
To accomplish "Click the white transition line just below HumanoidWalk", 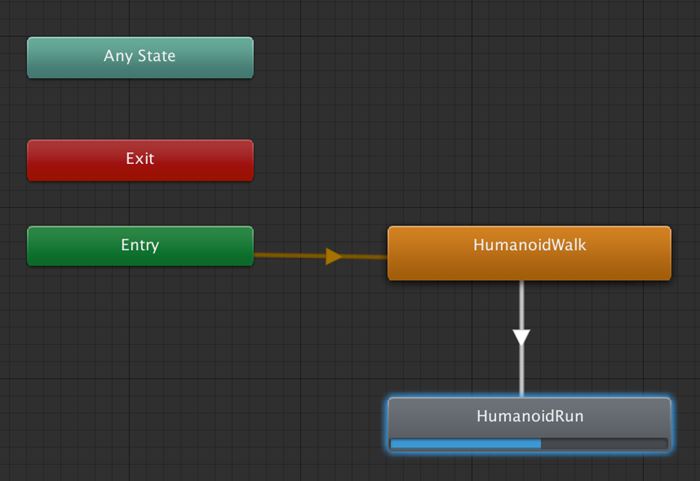I will (521, 300).
